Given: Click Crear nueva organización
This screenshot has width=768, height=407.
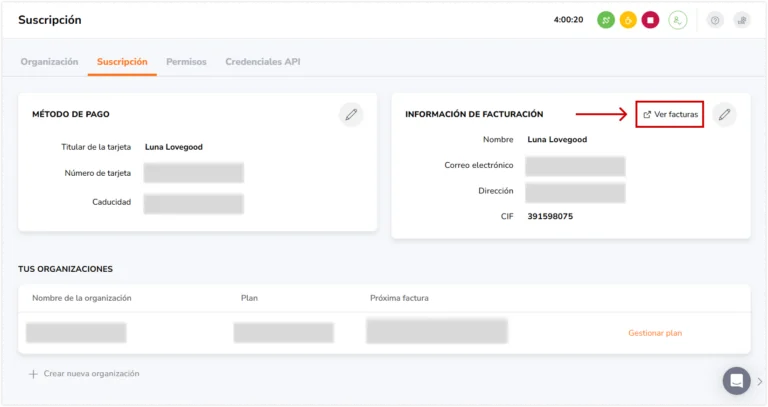Looking at the screenshot, I should click(84, 374).
